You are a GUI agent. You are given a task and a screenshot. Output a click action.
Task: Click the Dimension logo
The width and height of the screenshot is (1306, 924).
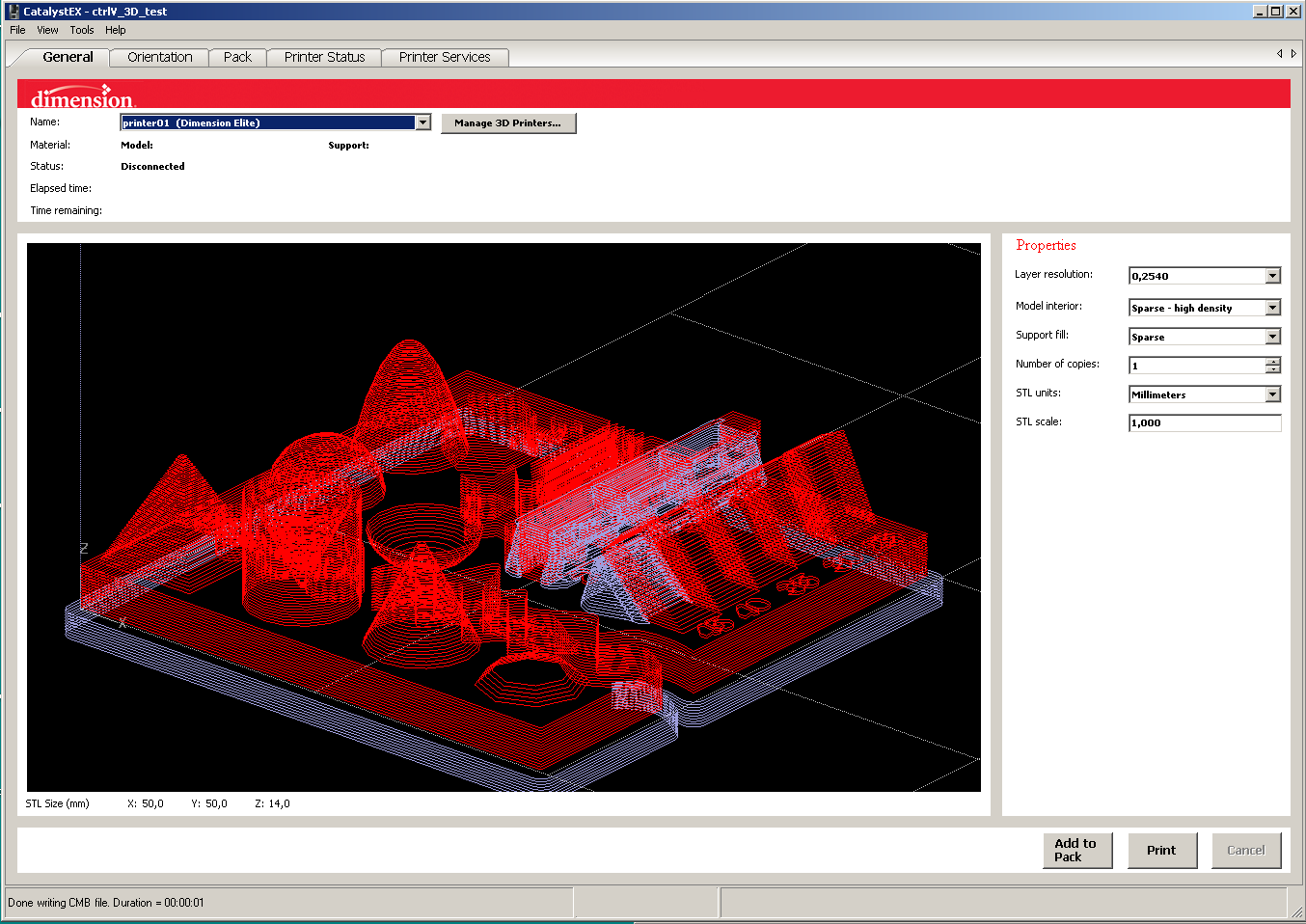(83, 96)
